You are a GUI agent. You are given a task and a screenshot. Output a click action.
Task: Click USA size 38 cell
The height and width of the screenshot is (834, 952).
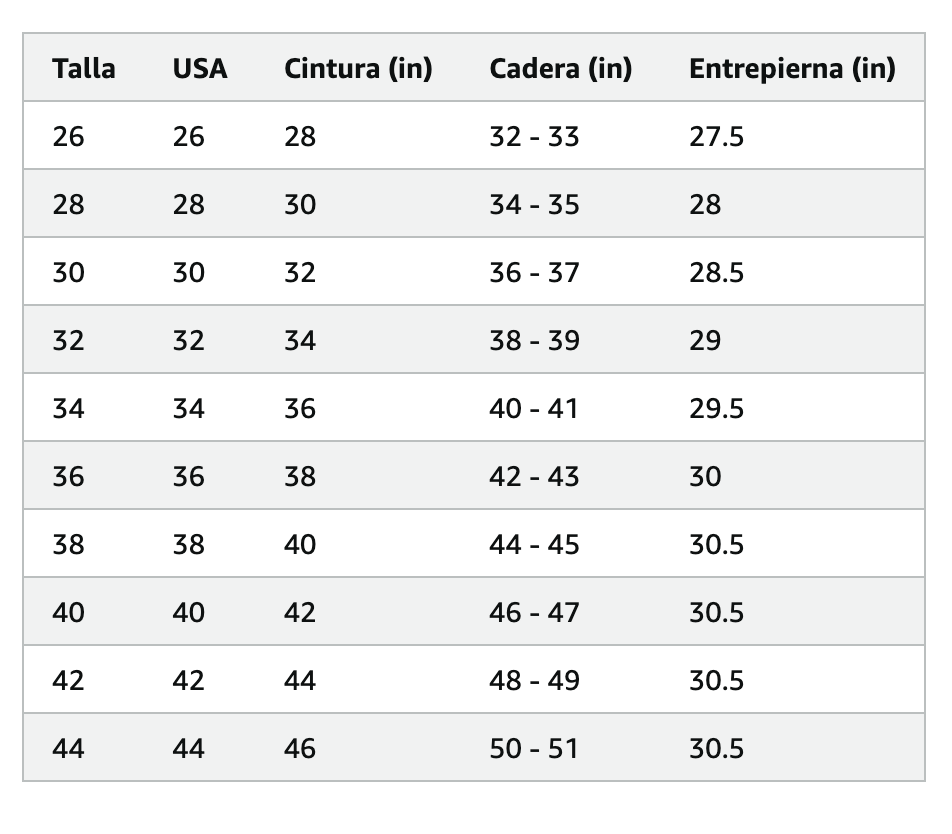tap(188, 544)
